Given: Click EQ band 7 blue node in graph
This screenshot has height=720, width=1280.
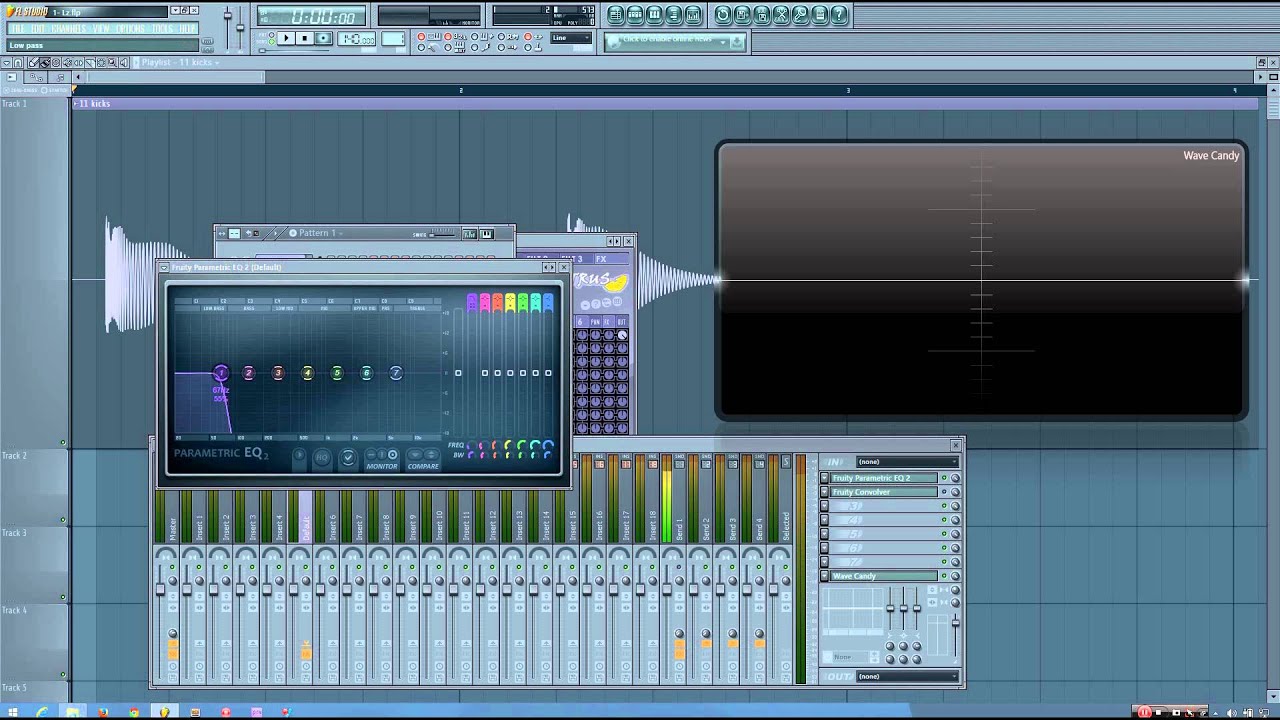Looking at the screenshot, I should [x=396, y=373].
